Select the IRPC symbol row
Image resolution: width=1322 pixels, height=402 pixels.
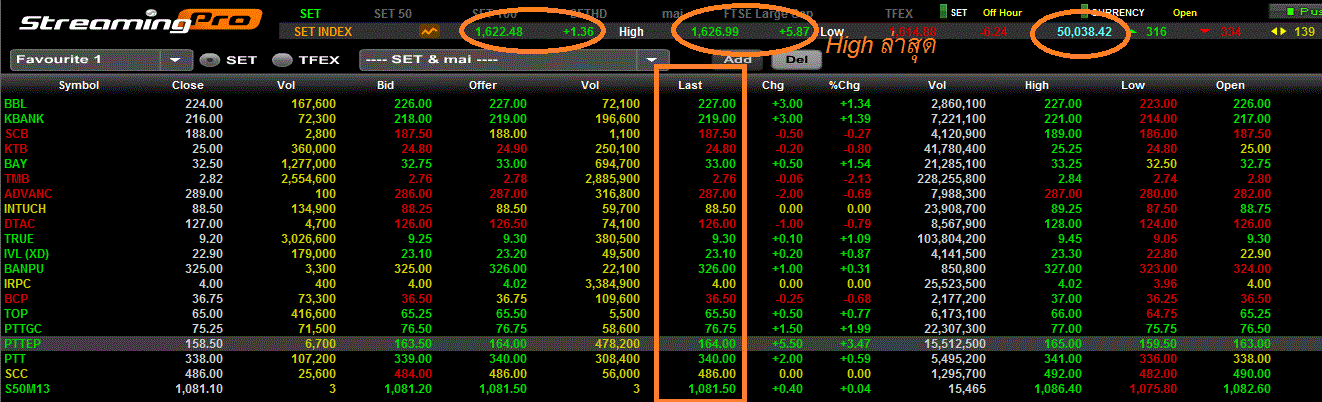pos(661,283)
